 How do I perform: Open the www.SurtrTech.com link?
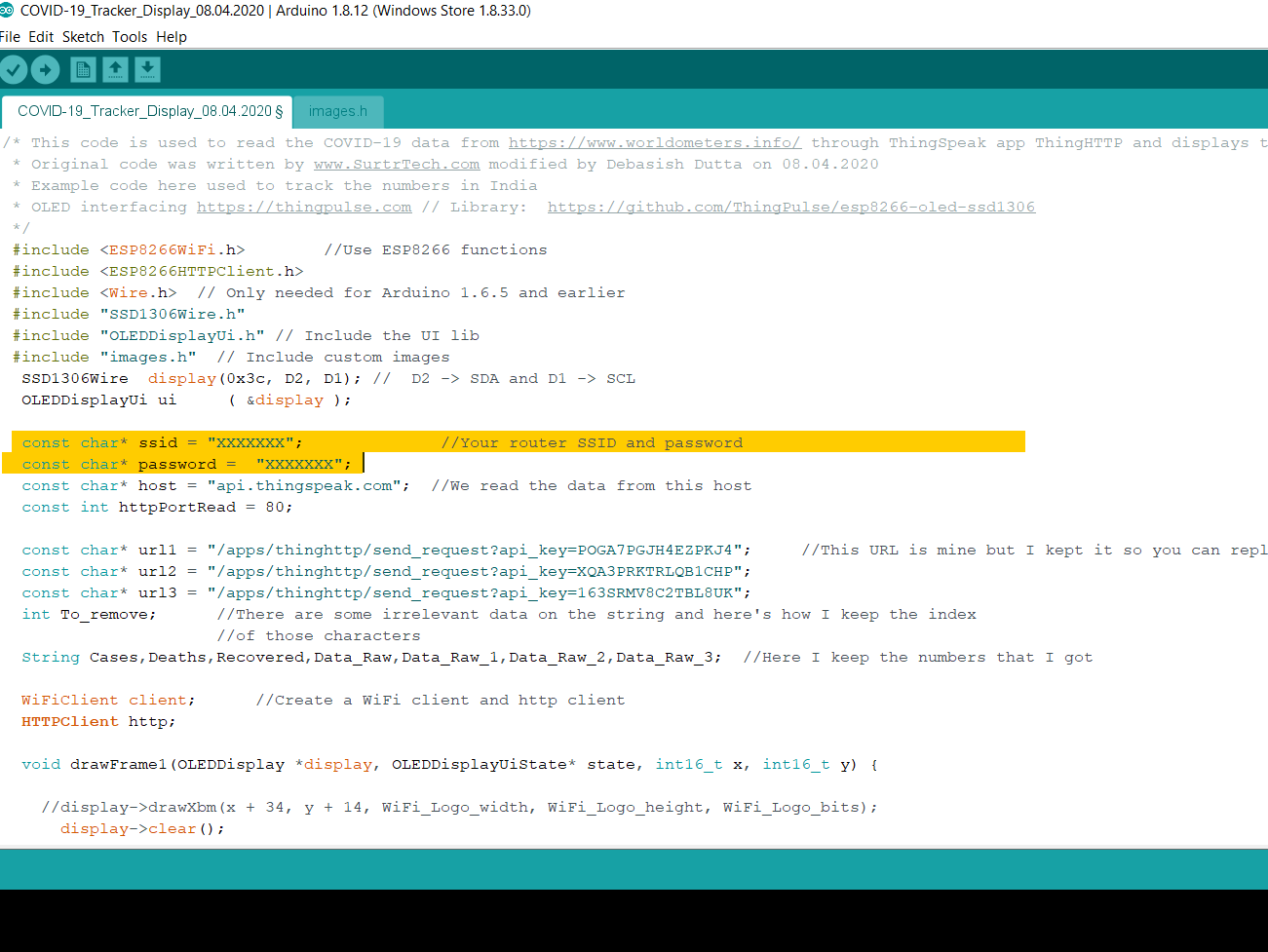[397, 164]
